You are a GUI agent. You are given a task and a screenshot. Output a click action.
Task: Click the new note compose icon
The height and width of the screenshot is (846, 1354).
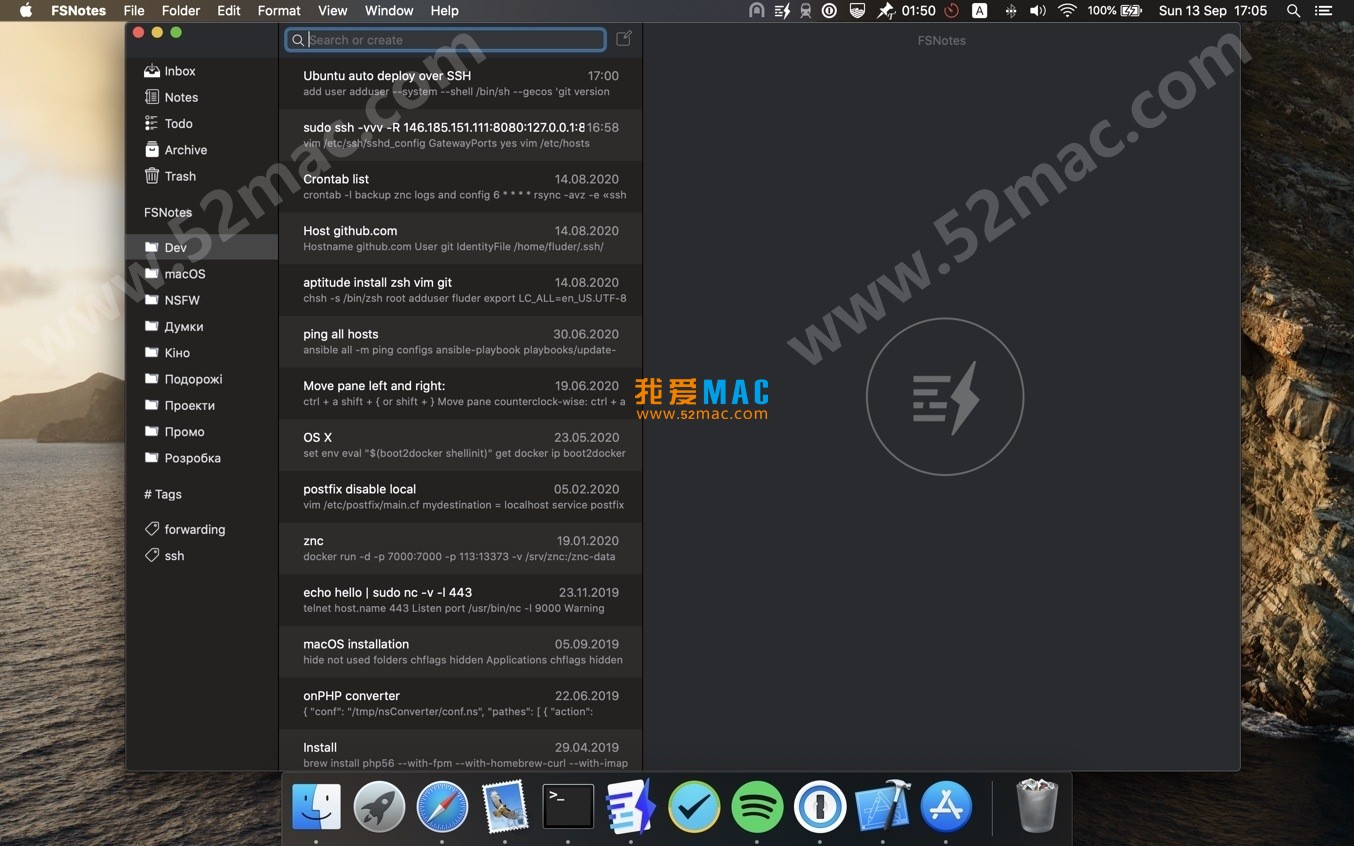point(624,39)
